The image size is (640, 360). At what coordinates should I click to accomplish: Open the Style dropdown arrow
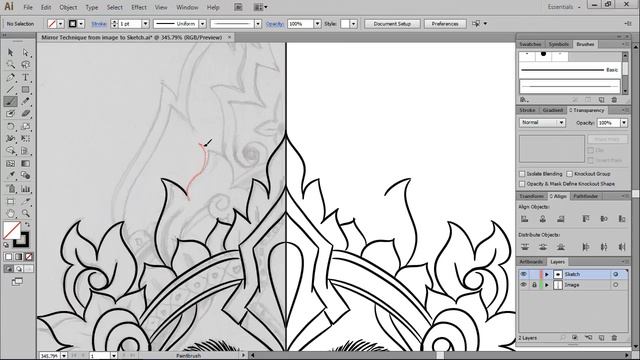click(x=353, y=24)
